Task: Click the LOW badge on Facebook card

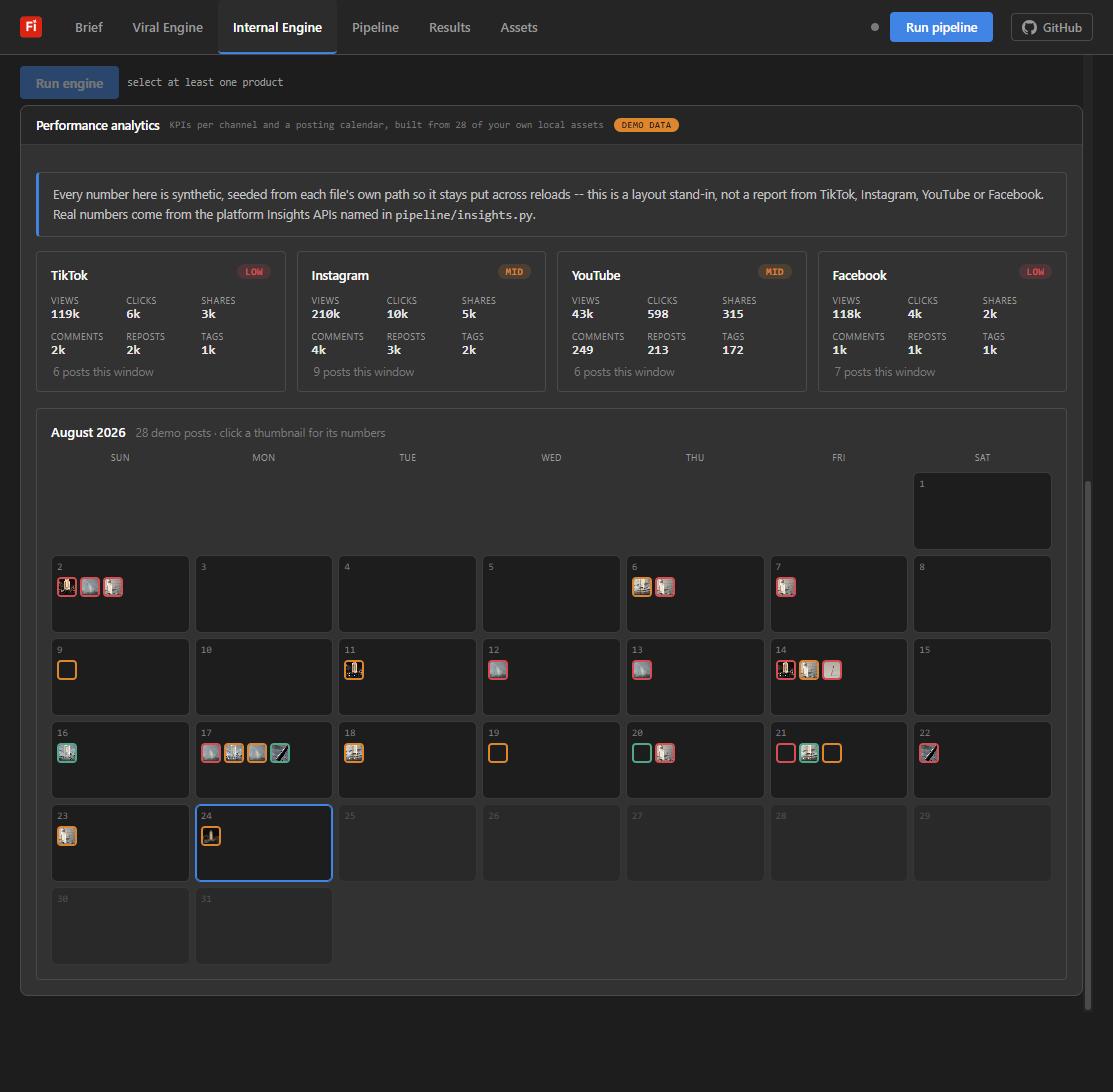Action: (1035, 272)
